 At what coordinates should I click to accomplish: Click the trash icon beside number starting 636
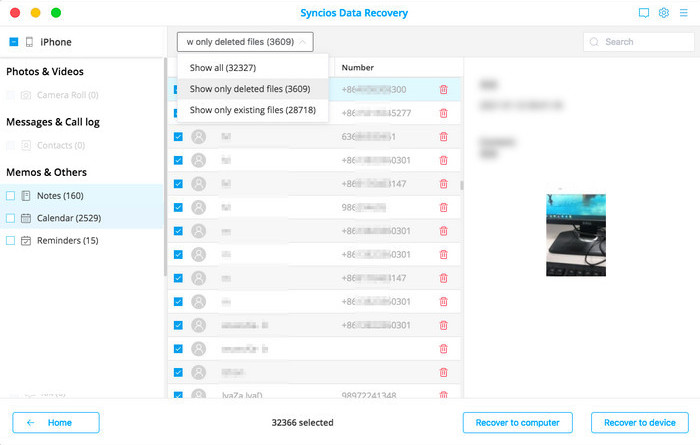tap(443, 137)
